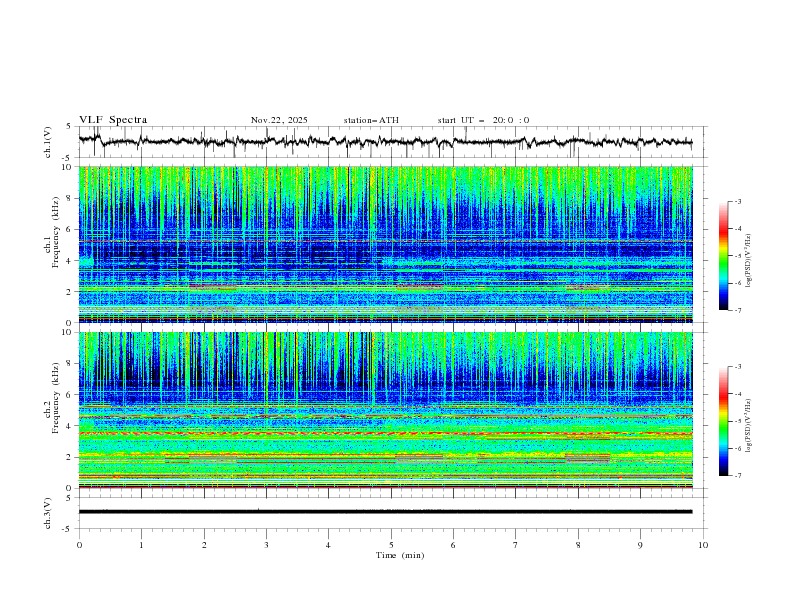Click time tick label '8' on the x-axis

tap(578, 545)
